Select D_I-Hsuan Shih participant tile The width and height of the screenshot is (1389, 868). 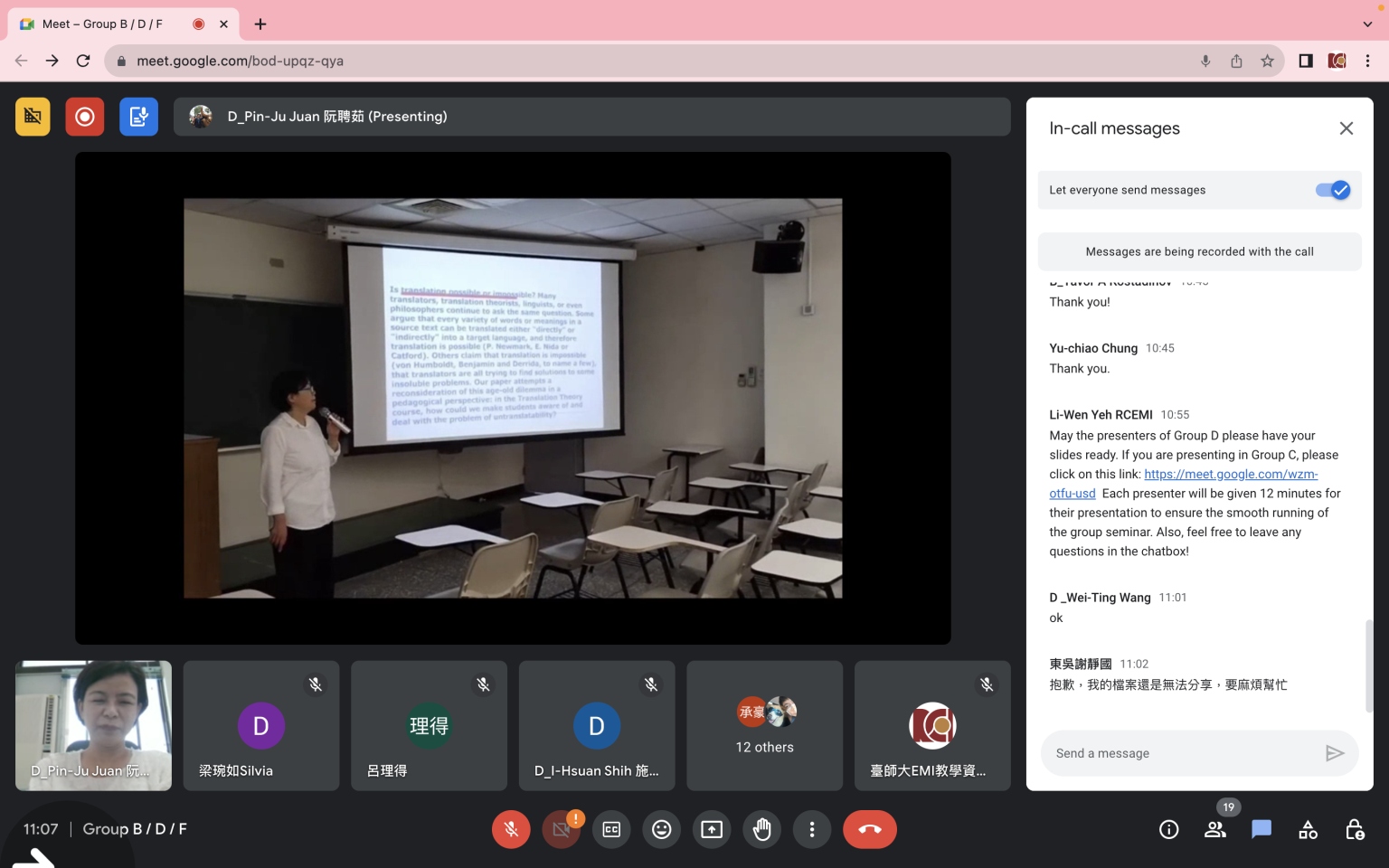[597, 725]
